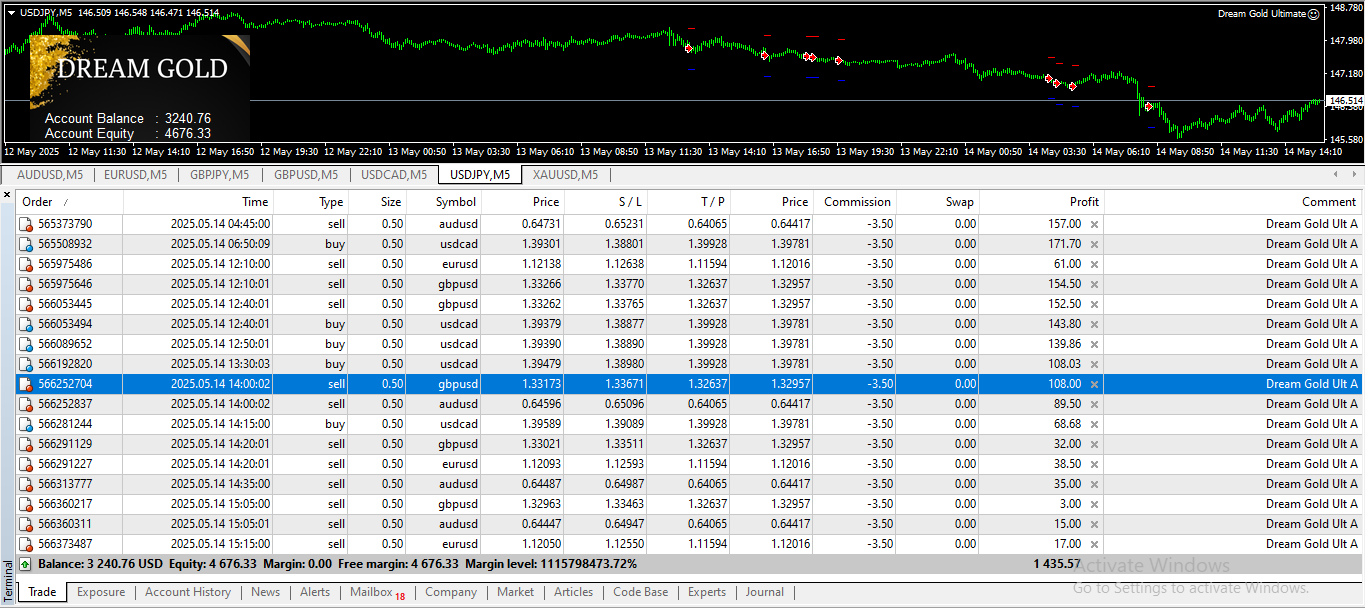
Task: Sort by the Symbol column header
Action: pos(443,202)
